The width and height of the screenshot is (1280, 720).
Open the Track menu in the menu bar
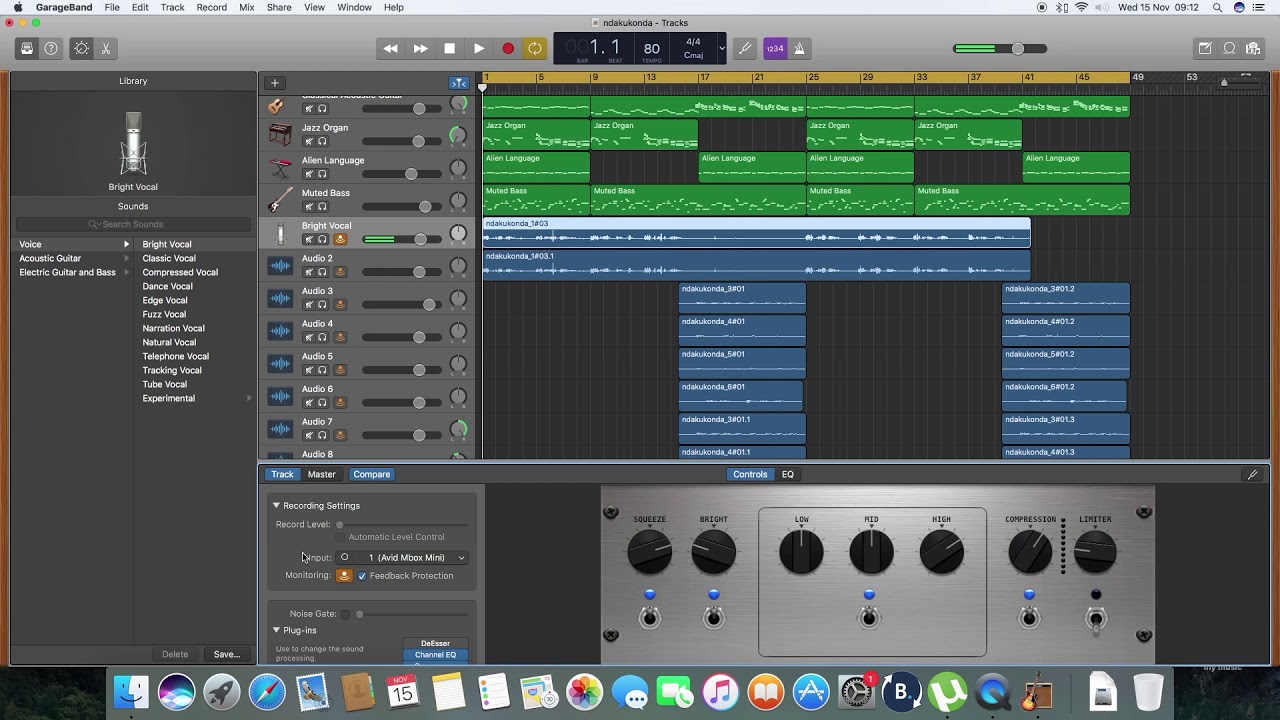(x=172, y=7)
